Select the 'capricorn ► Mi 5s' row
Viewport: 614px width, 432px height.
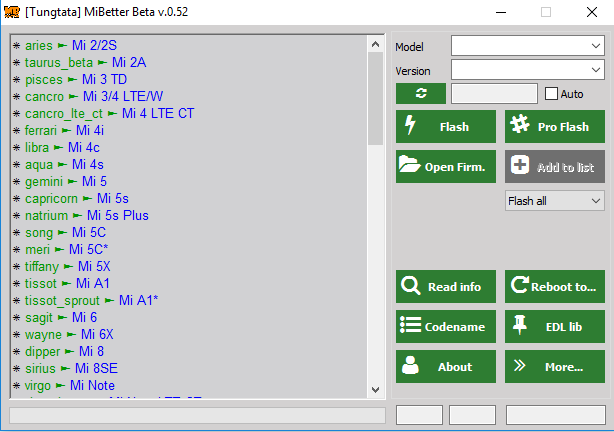tap(189, 199)
